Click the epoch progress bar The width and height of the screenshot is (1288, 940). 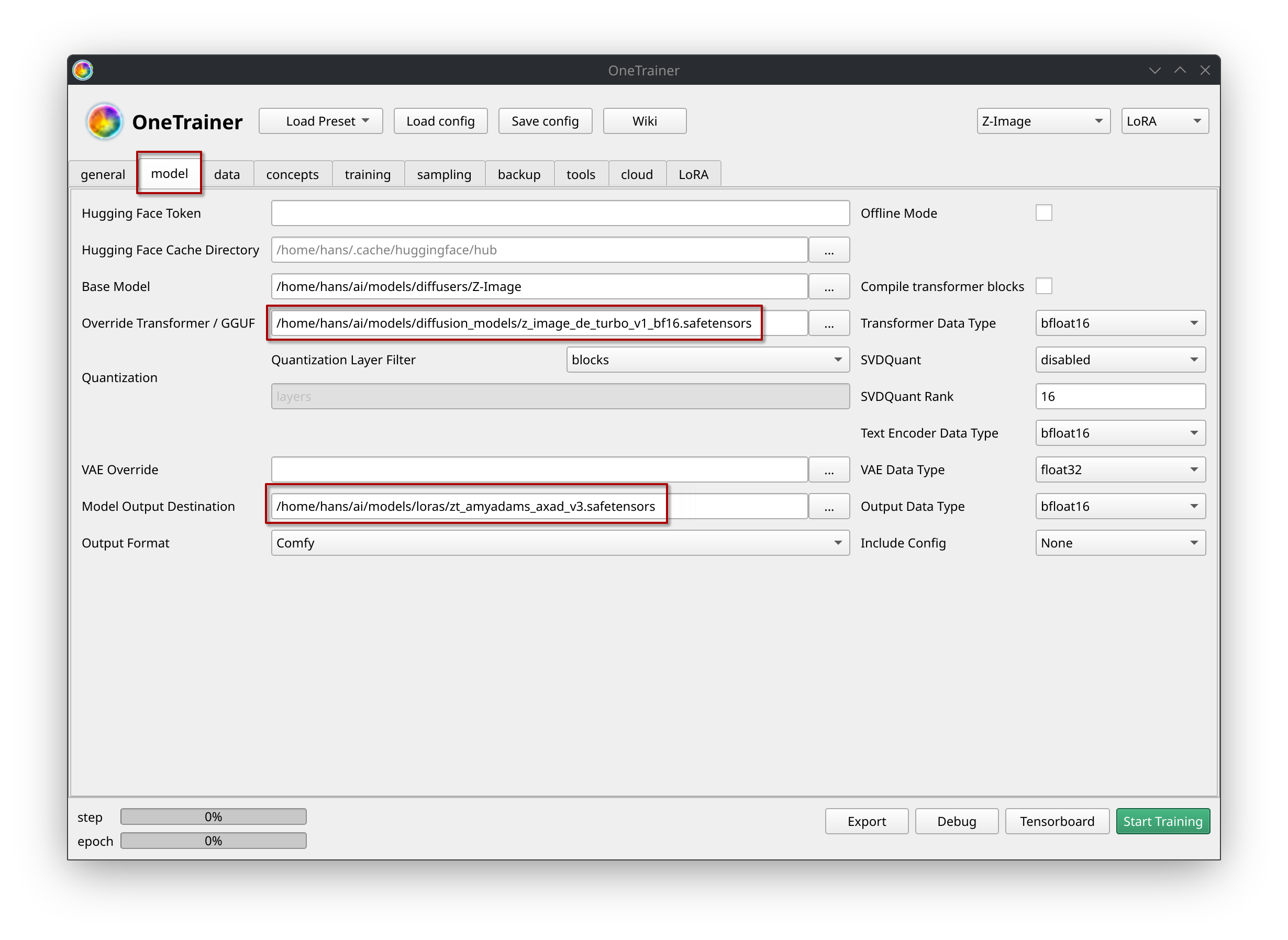[x=214, y=841]
